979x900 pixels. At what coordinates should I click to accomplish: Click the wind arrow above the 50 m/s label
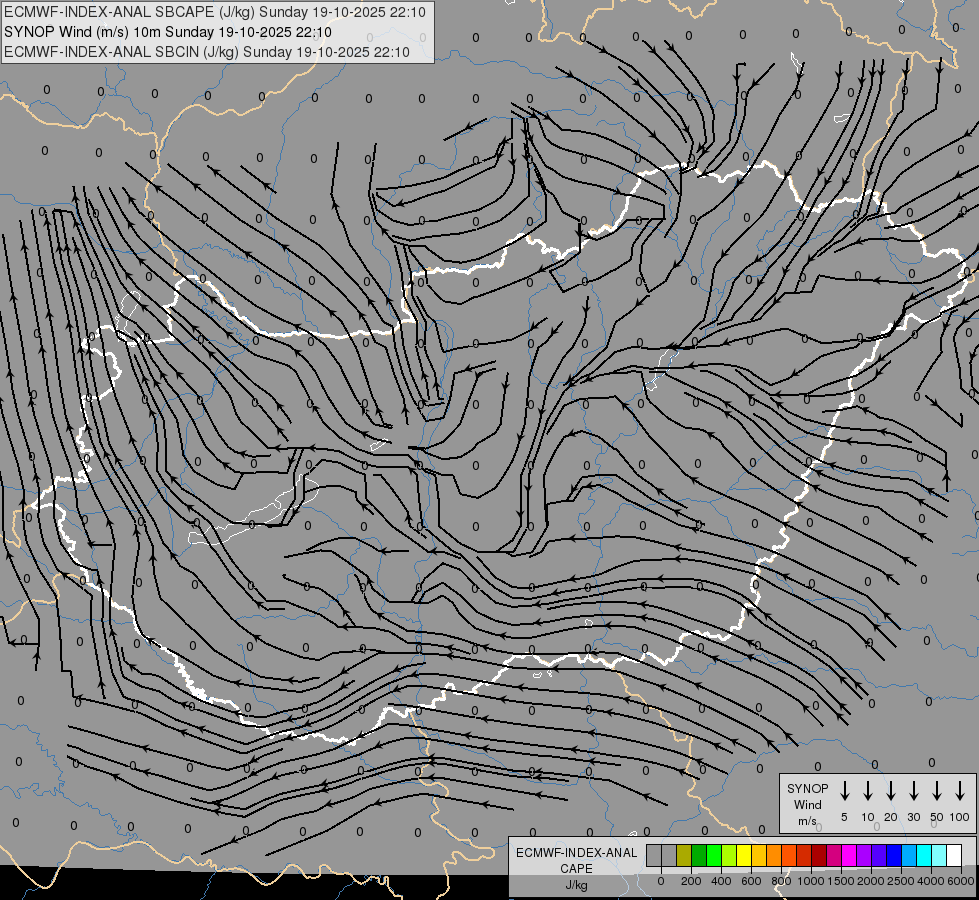(x=937, y=791)
